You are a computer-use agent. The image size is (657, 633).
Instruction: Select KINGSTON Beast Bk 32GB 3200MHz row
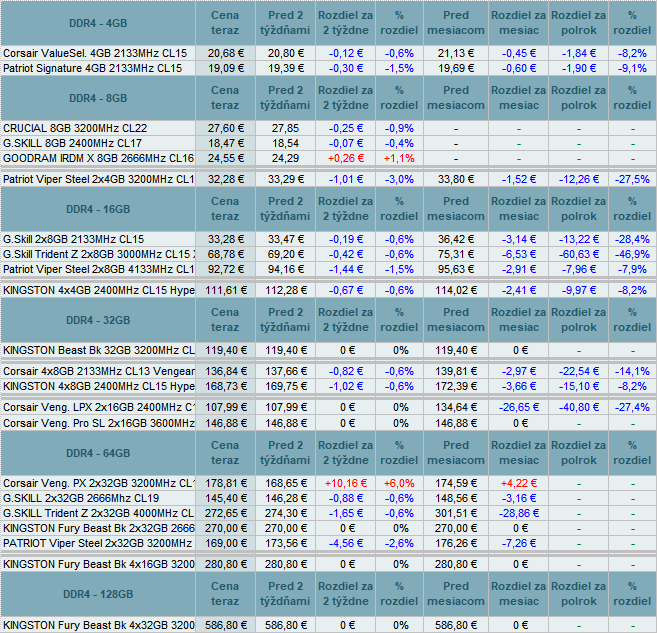[x=98, y=350]
